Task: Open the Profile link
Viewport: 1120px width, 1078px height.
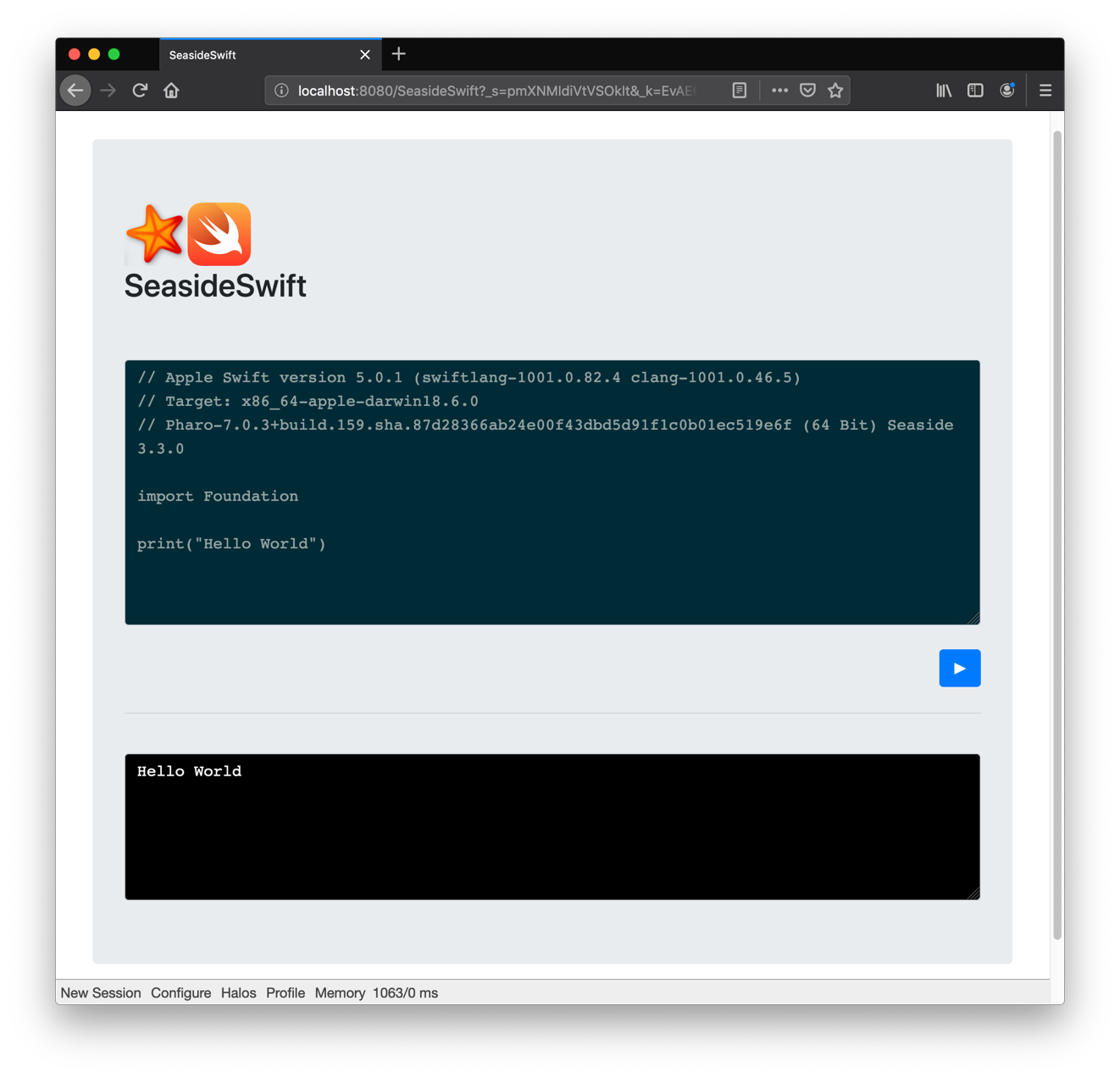Action: tap(286, 992)
